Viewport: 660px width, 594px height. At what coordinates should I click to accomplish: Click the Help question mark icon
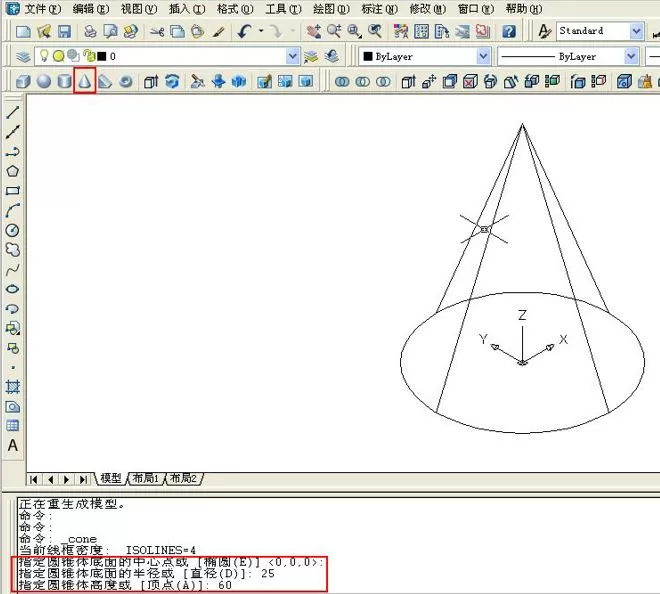pyautogui.click(x=509, y=32)
